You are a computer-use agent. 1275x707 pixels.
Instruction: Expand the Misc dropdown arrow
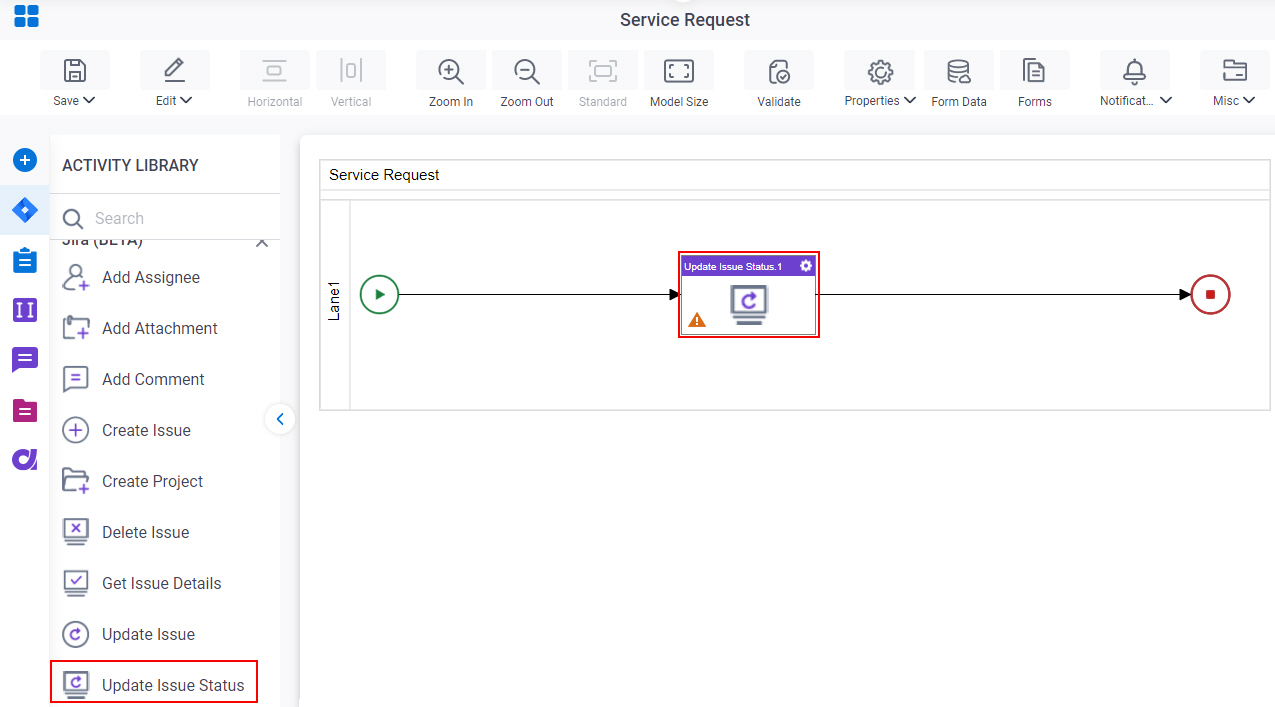tap(1249, 100)
